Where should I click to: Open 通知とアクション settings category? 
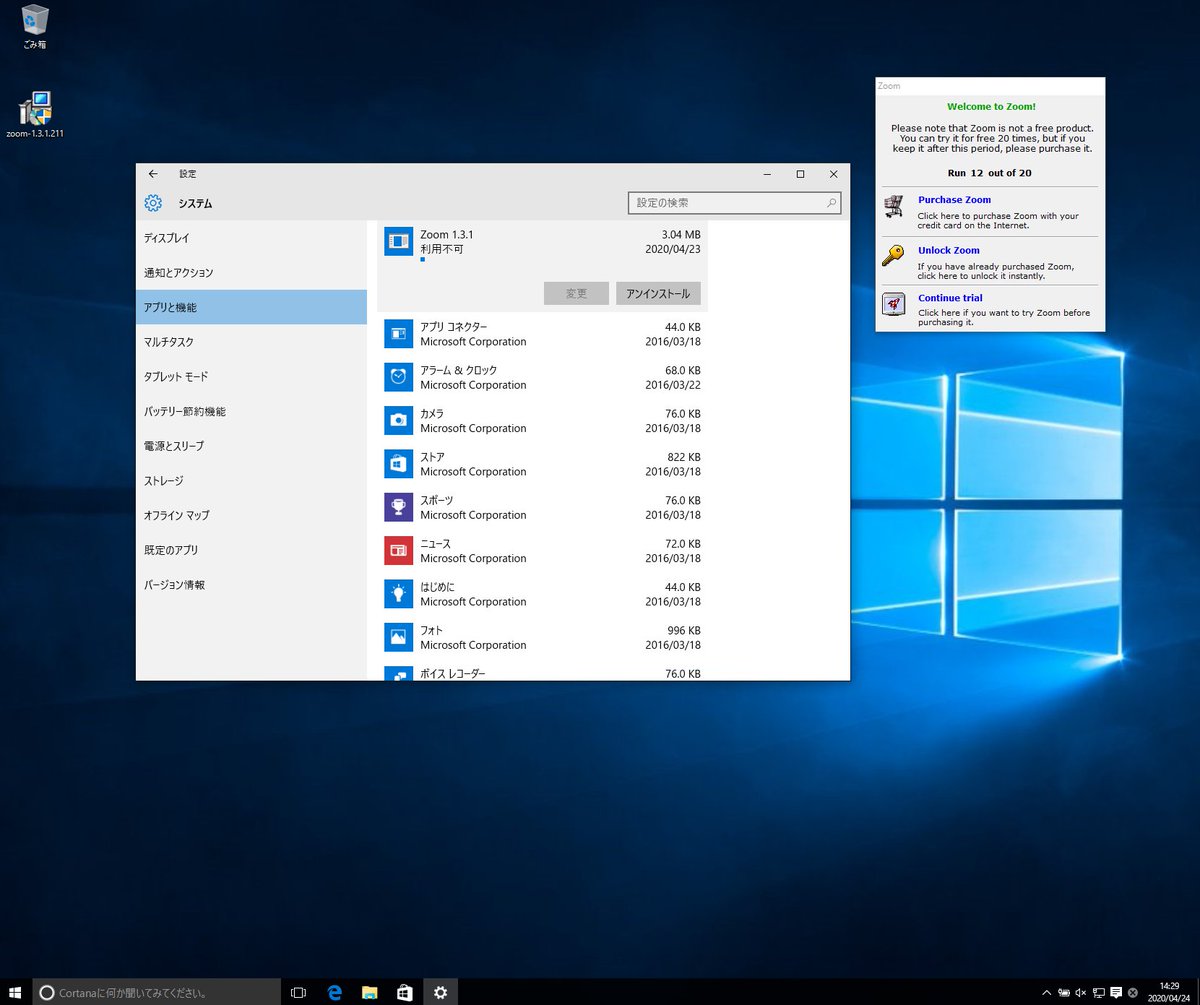(251, 272)
